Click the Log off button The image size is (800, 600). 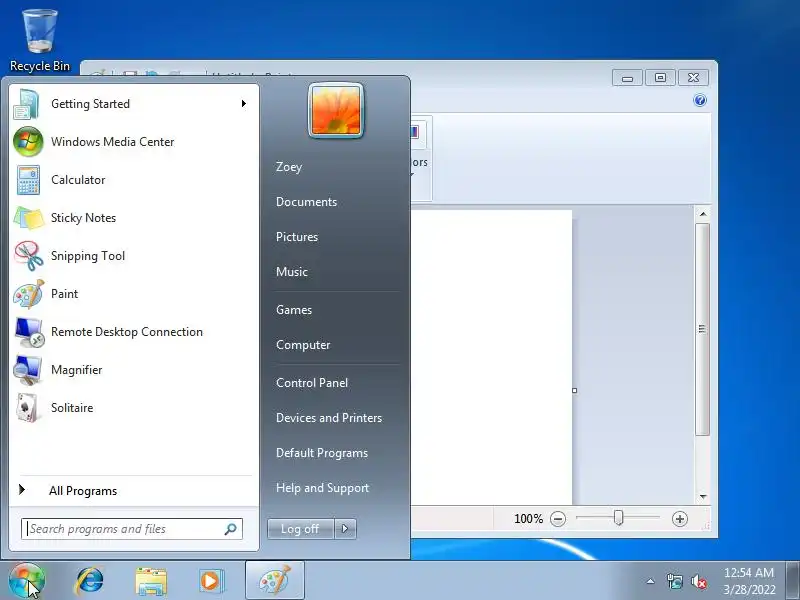coord(301,529)
